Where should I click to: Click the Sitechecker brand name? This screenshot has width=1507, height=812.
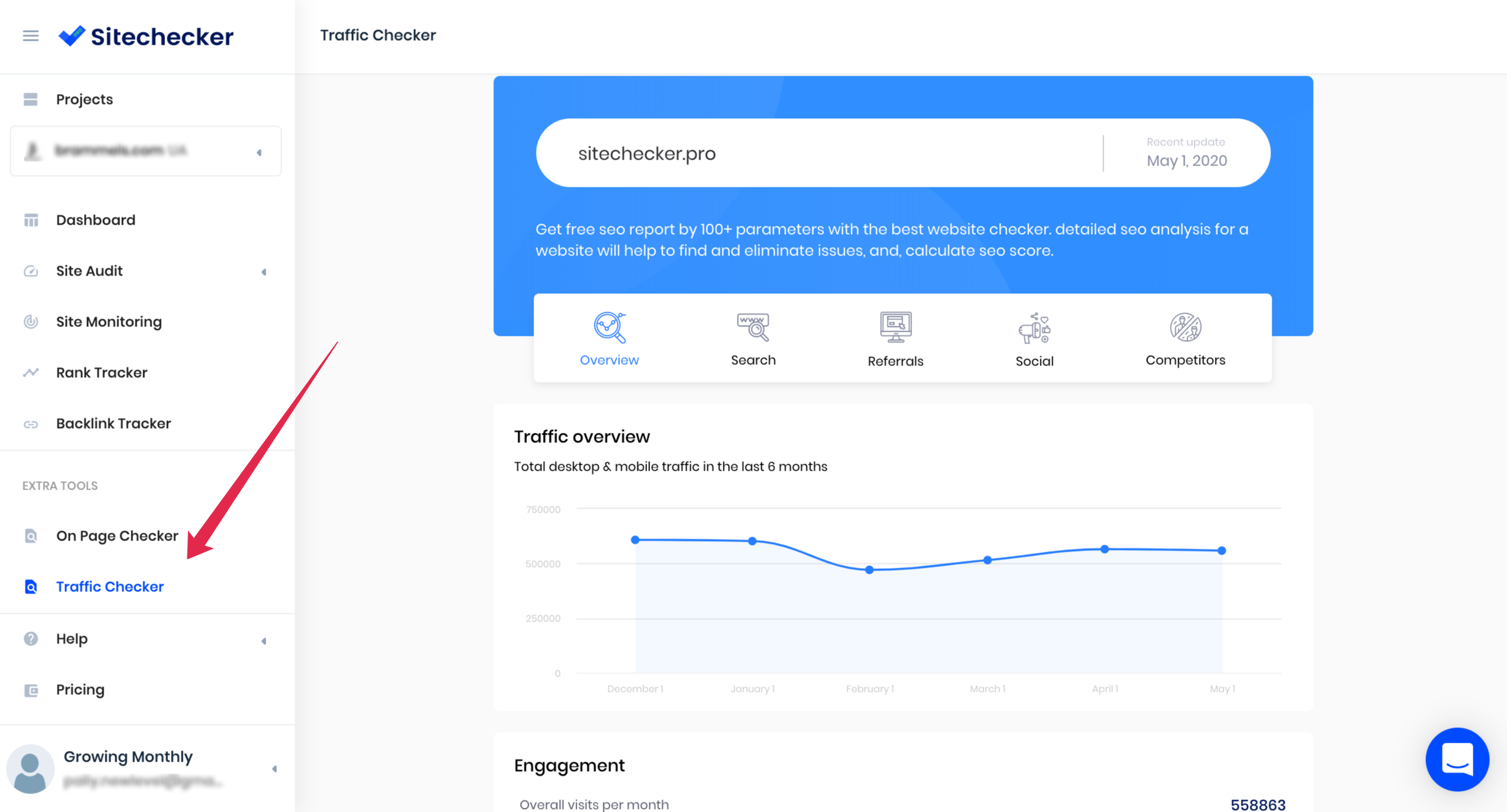click(162, 37)
